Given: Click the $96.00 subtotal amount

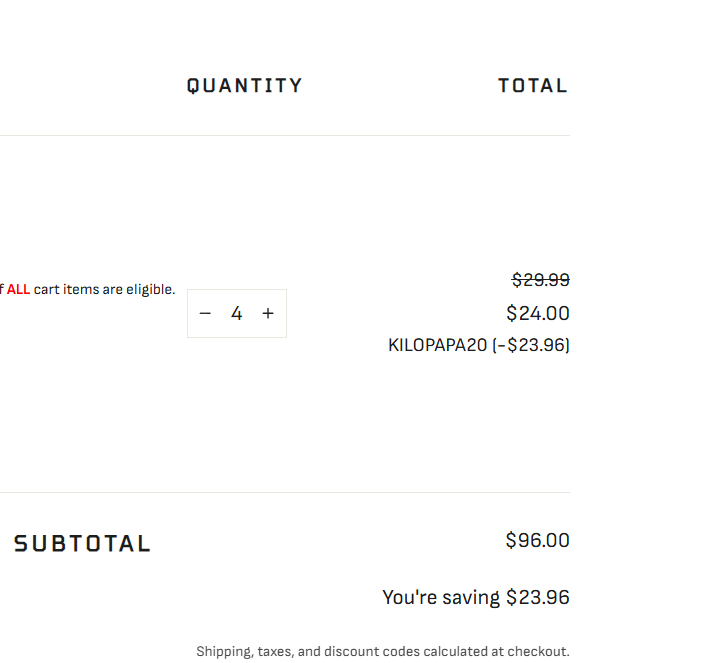Looking at the screenshot, I should (x=537, y=541).
